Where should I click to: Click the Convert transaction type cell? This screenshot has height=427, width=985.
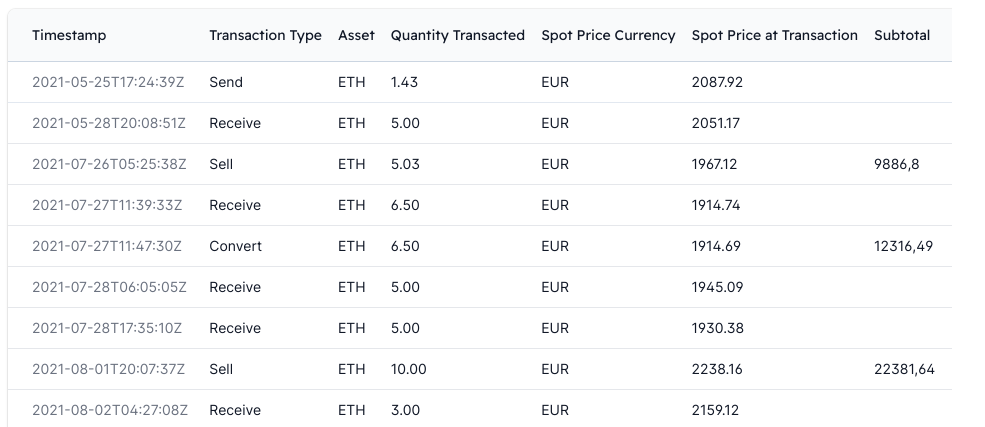click(235, 246)
